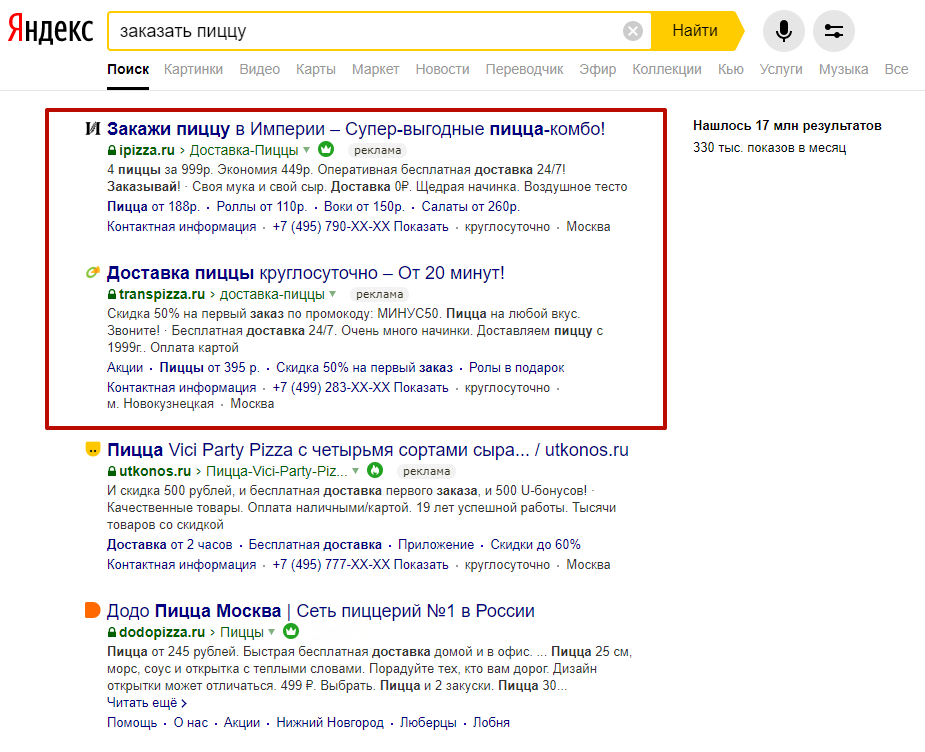Image resolution: width=925 pixels, height=752 pixels.
Task: Follow the Пицца от 188р. sitelink
Action: 153,207
